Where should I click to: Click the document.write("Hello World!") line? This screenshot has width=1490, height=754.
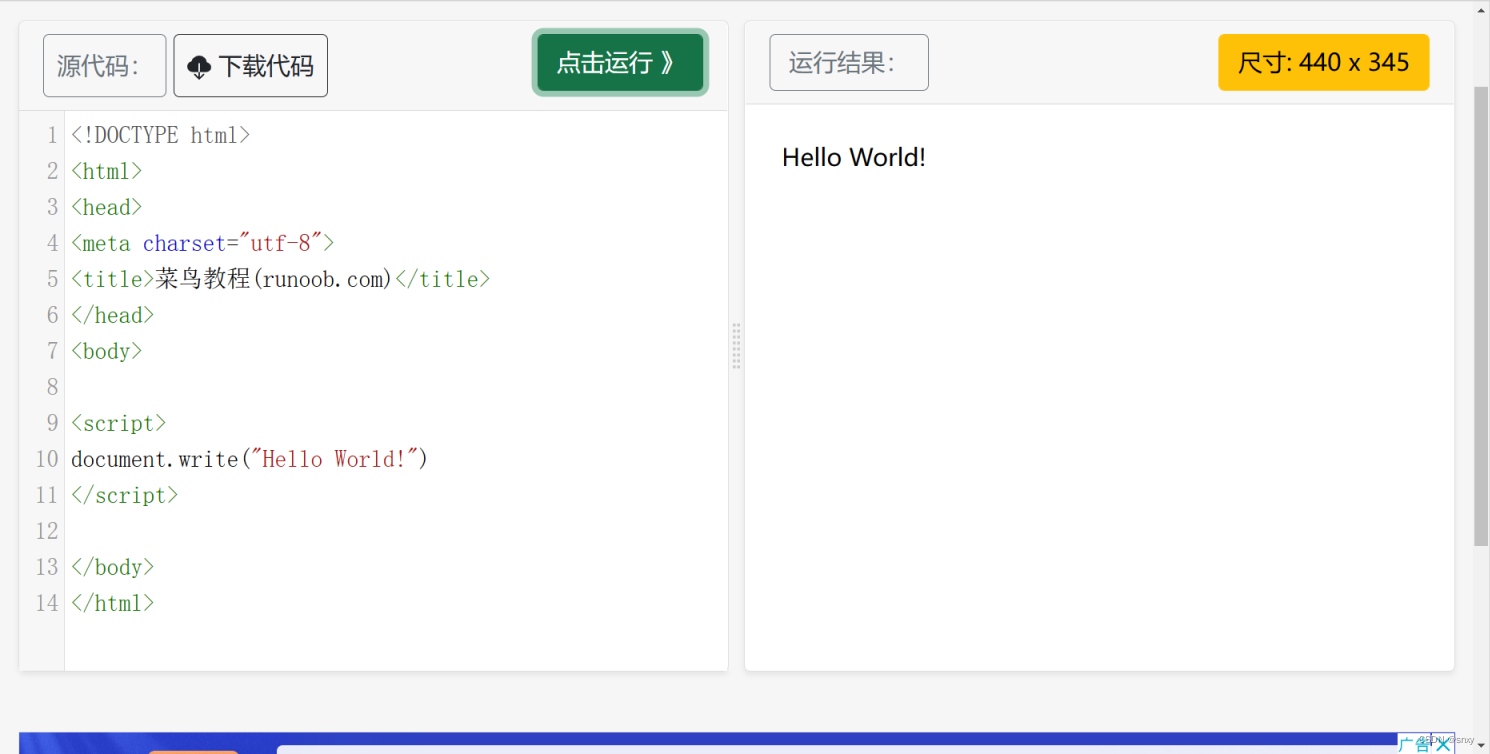pos(250,459)
